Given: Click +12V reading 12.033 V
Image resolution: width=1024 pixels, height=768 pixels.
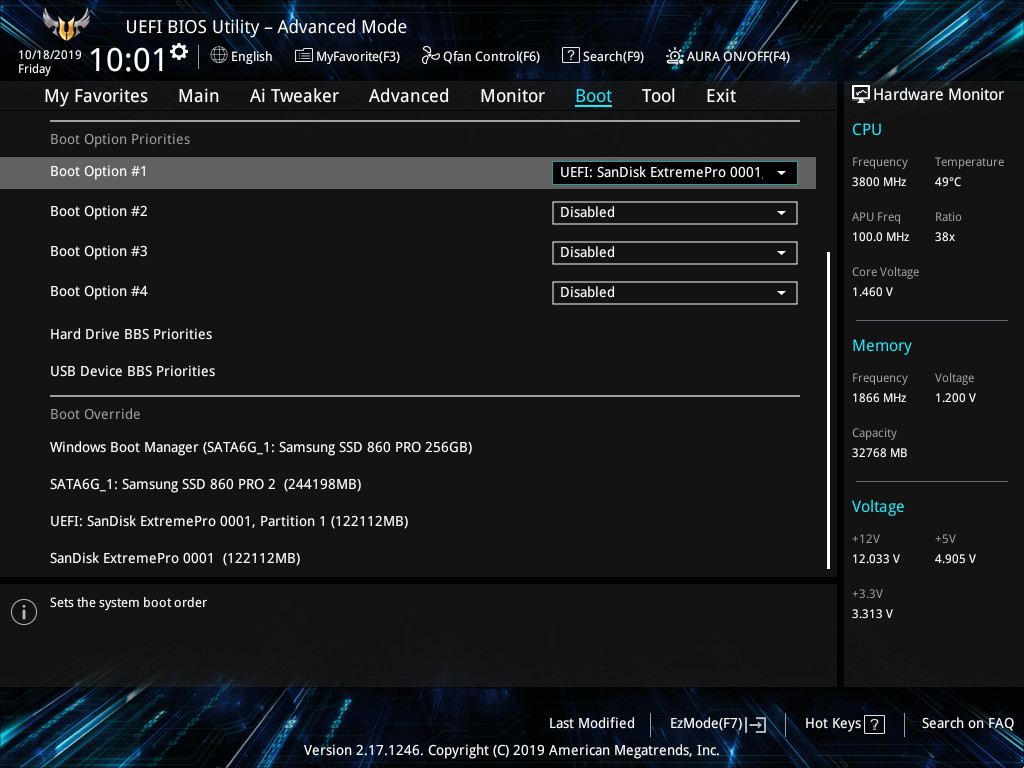Looking at the screenshot, I should coord(876,558).
